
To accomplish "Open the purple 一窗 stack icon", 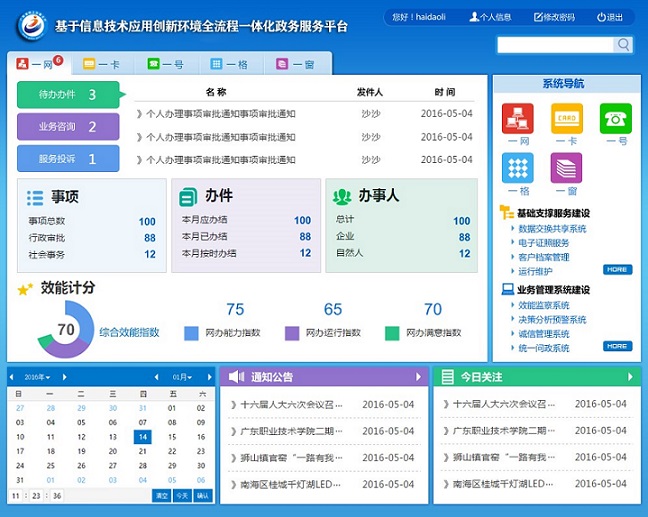I will click(x=567, y=167).
